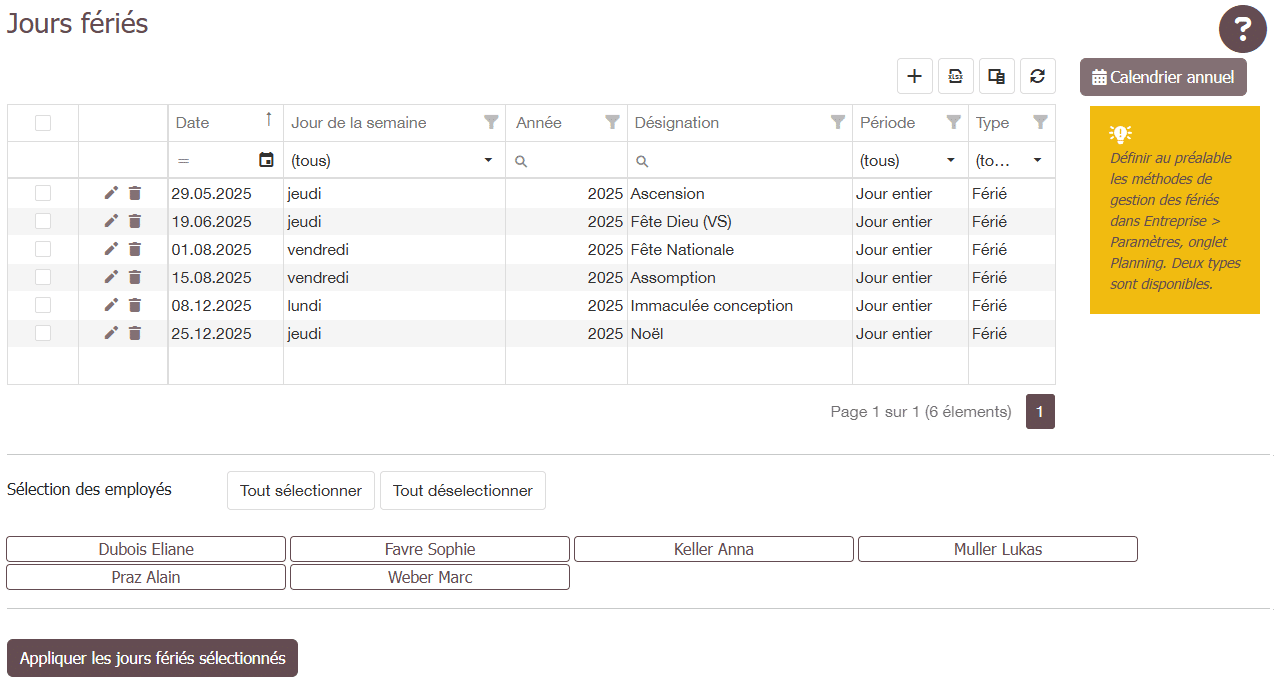Click Appliquer les jours fériés sélectionnés

pos(152,658)
